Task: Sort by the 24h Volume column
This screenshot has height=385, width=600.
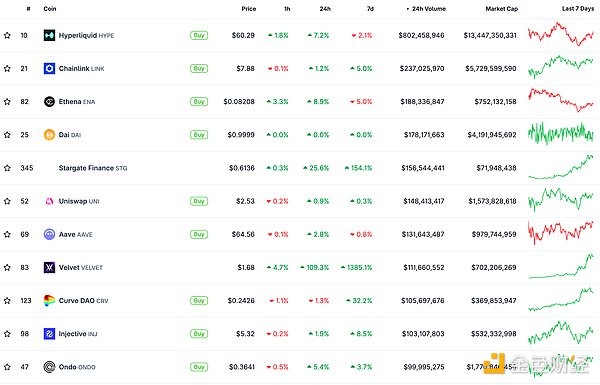Action: point(426,8)
